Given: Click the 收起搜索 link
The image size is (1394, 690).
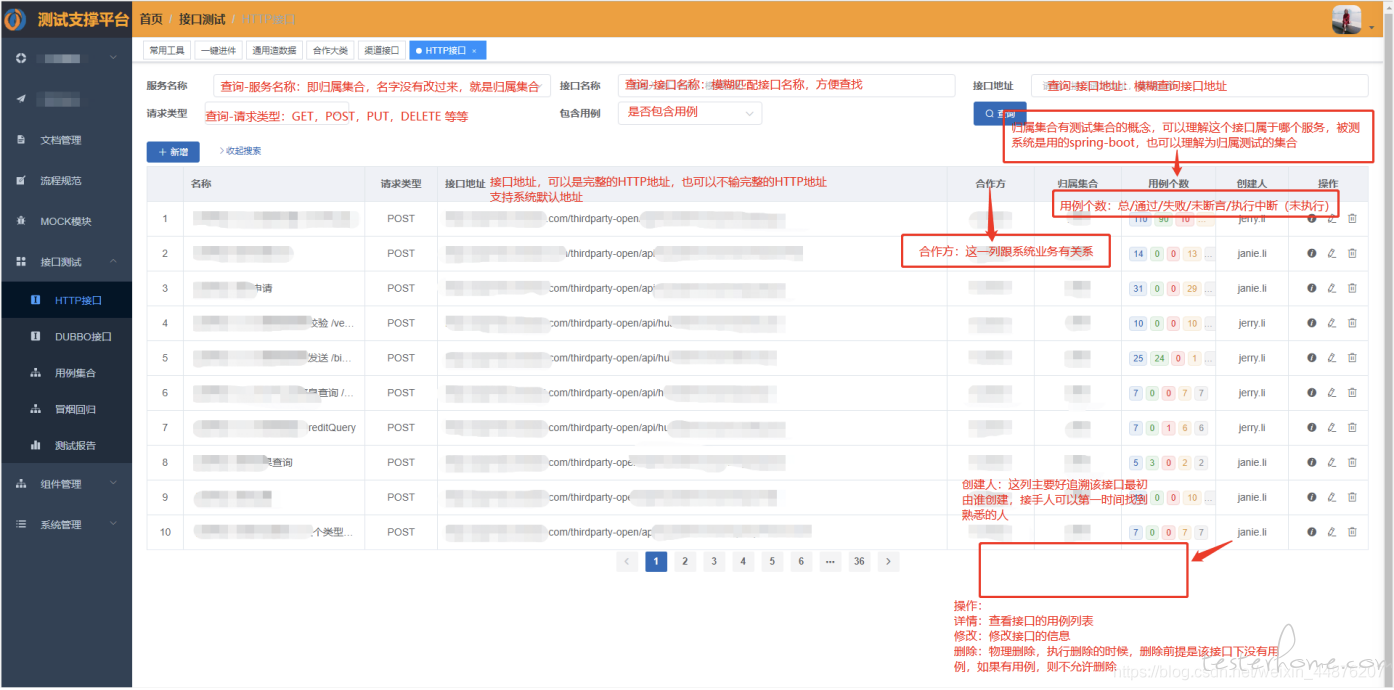Looking at the screenshot, I should click(x=240, y=151).
